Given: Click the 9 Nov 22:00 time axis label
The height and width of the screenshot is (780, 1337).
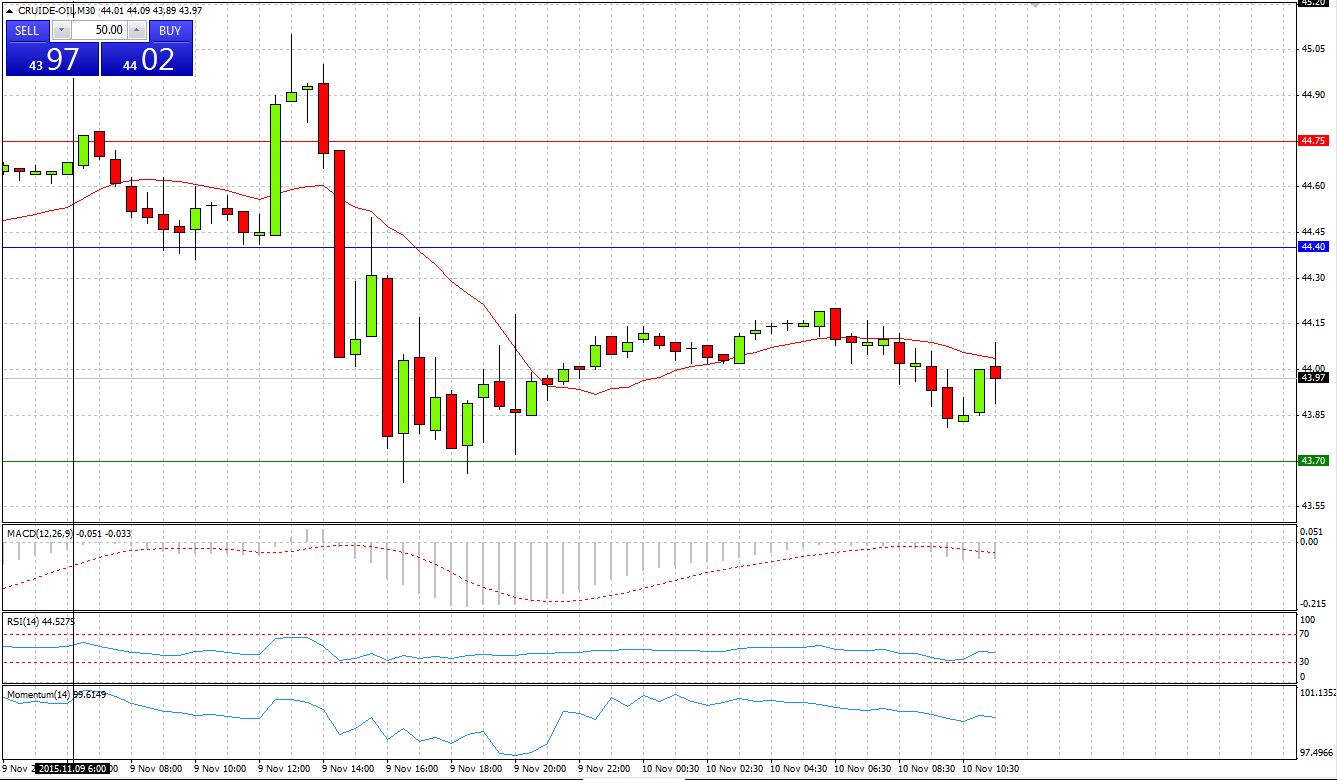Looking at the screenshot, I should tap(605, 769).
